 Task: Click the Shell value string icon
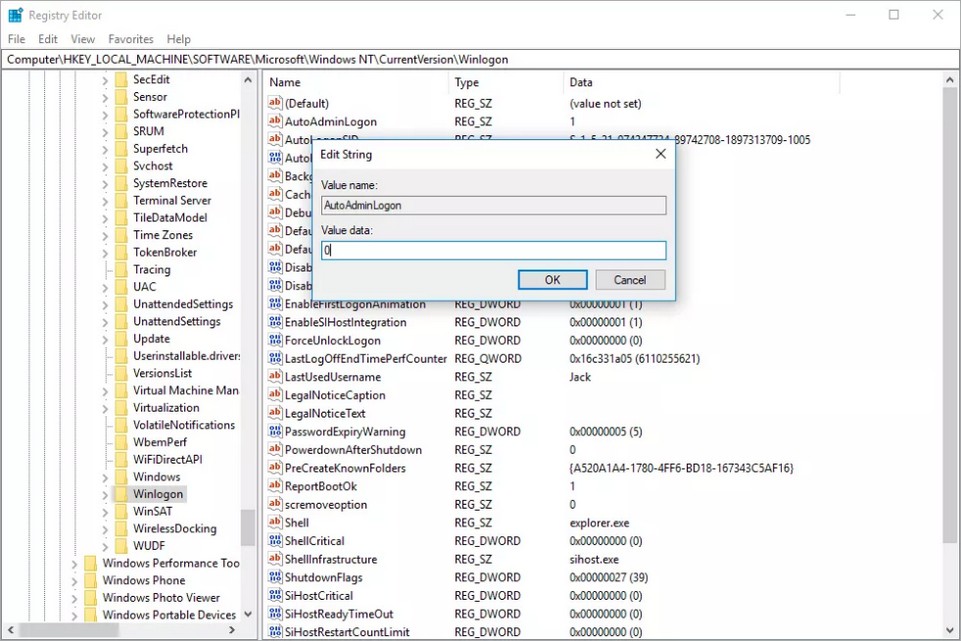[275, 522]
